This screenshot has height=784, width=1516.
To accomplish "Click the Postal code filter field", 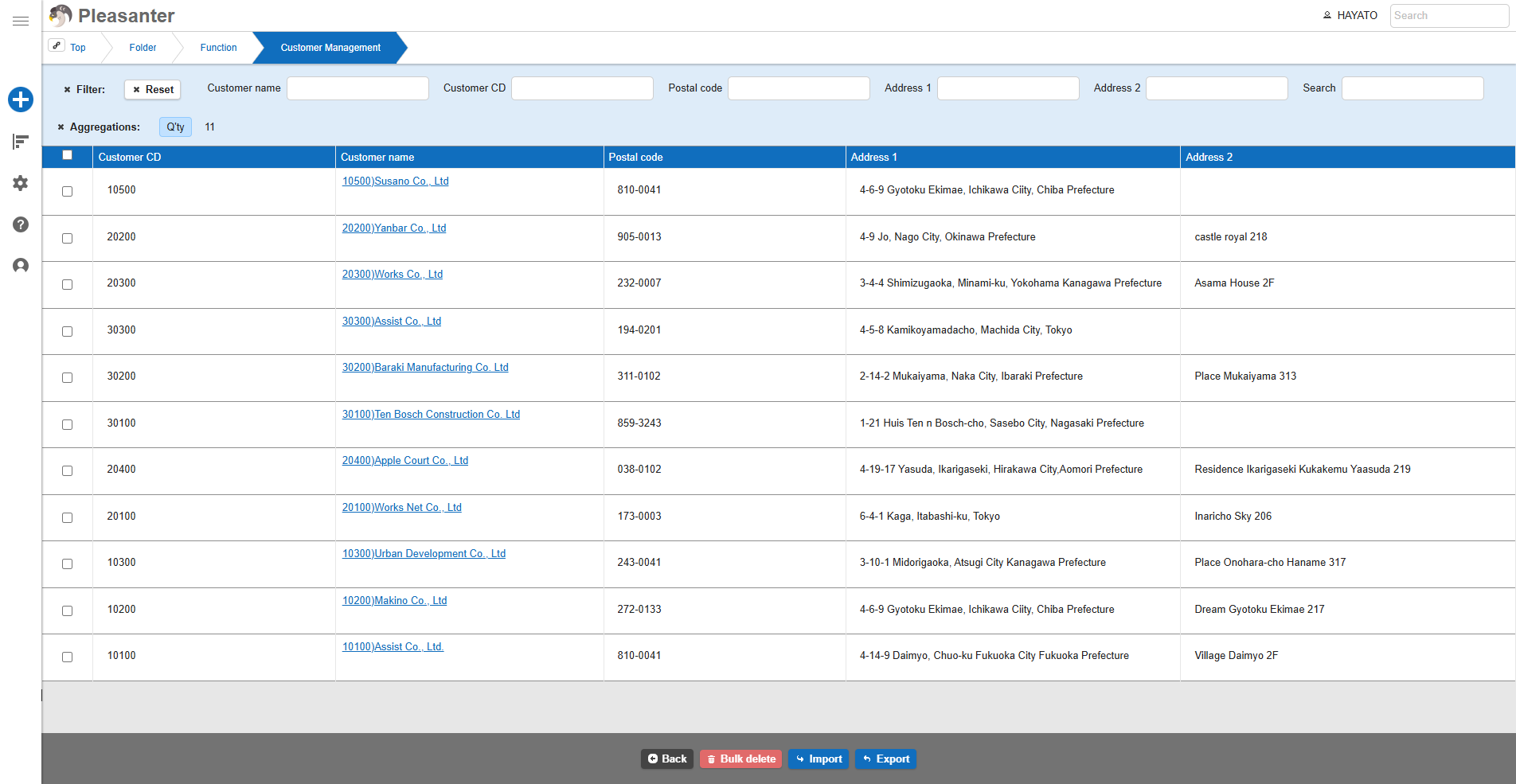I will point(799,88).
